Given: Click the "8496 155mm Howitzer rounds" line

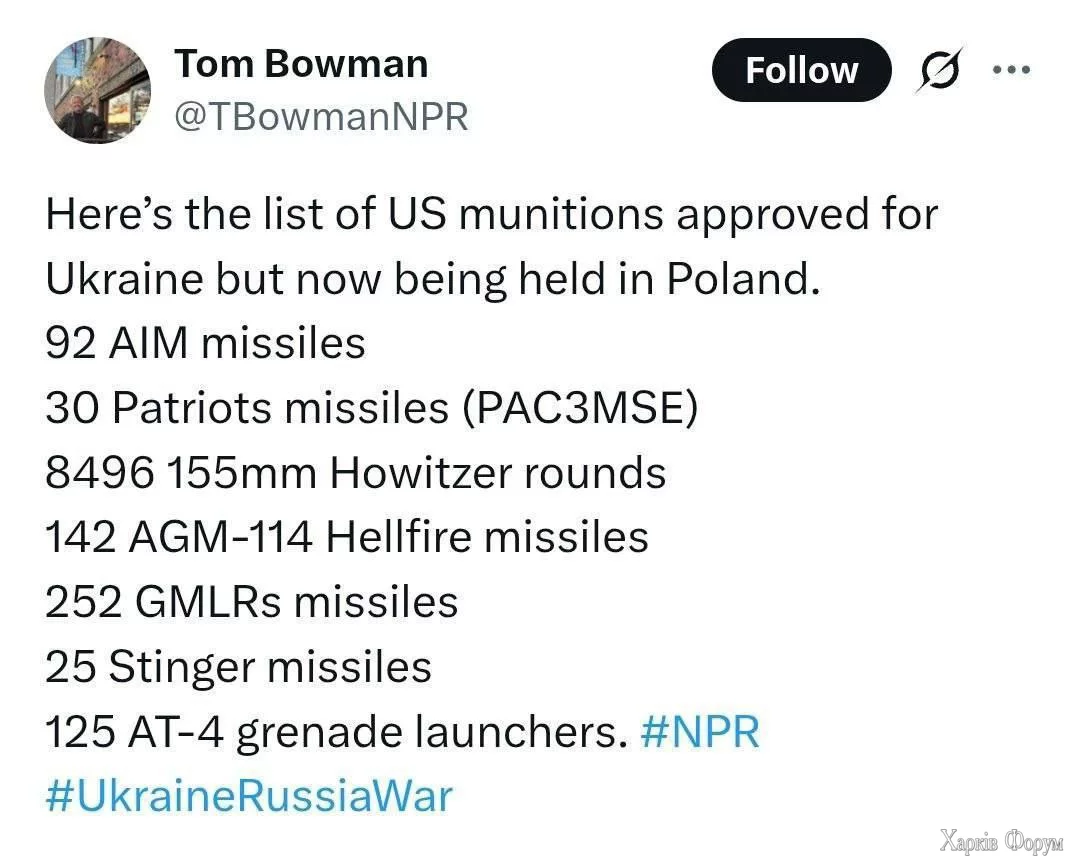Looking at the screenshot, I should tap(355, 473).
